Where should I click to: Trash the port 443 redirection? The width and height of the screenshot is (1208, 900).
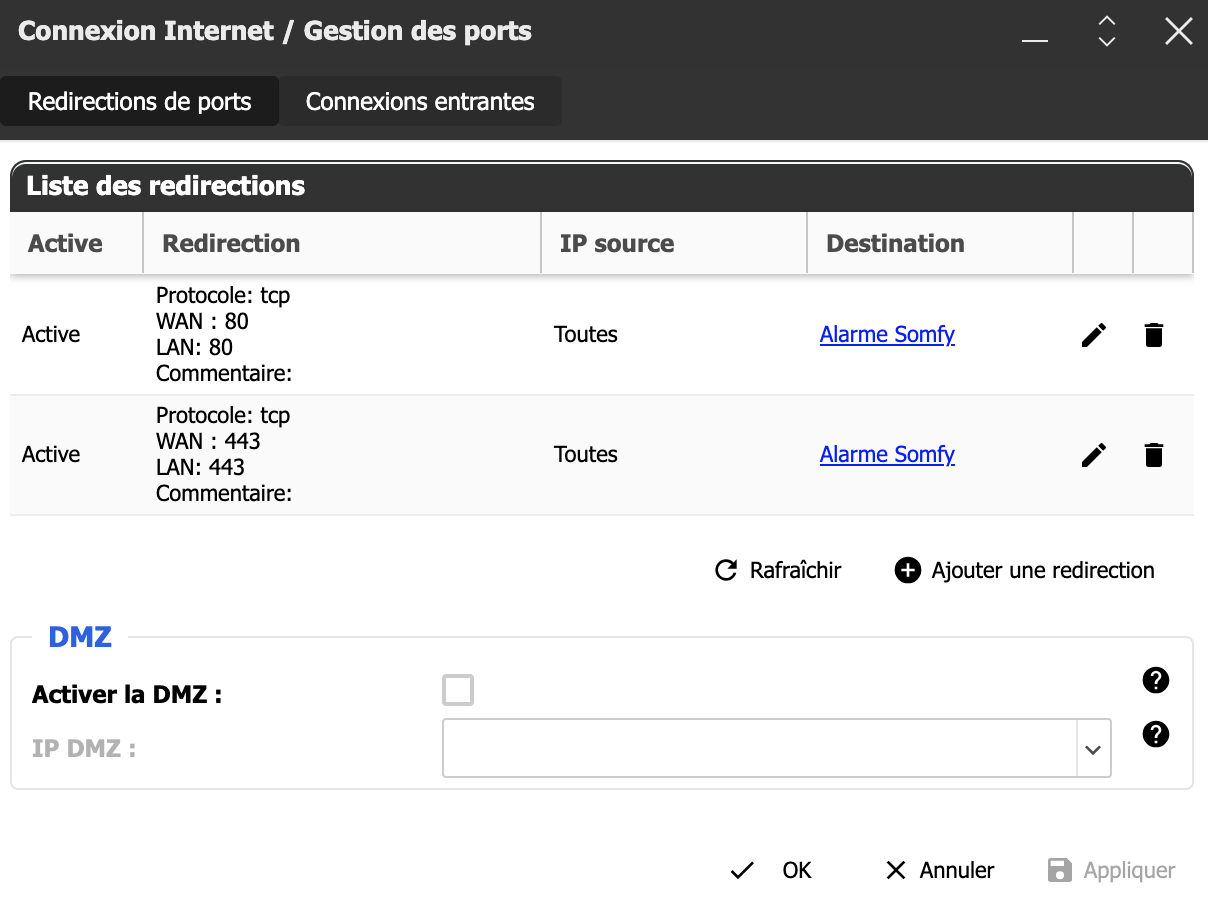(x=1154, y=455)
